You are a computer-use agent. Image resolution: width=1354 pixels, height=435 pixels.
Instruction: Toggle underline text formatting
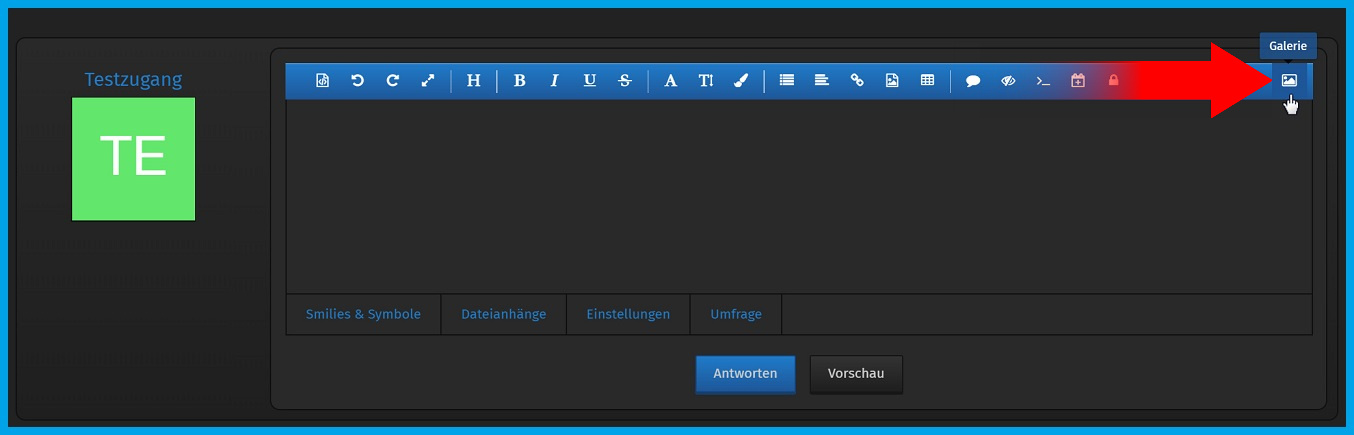[589, 81]
